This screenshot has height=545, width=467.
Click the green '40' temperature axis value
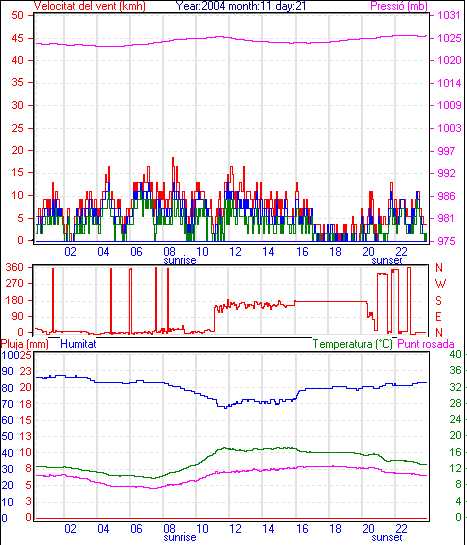[455, 354]
